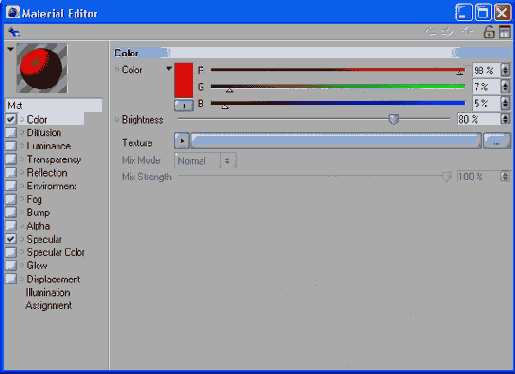Click the red sphere material preview
Viewport: 515px width, 374px height.
pyautogui.click(x=42, y=68)
